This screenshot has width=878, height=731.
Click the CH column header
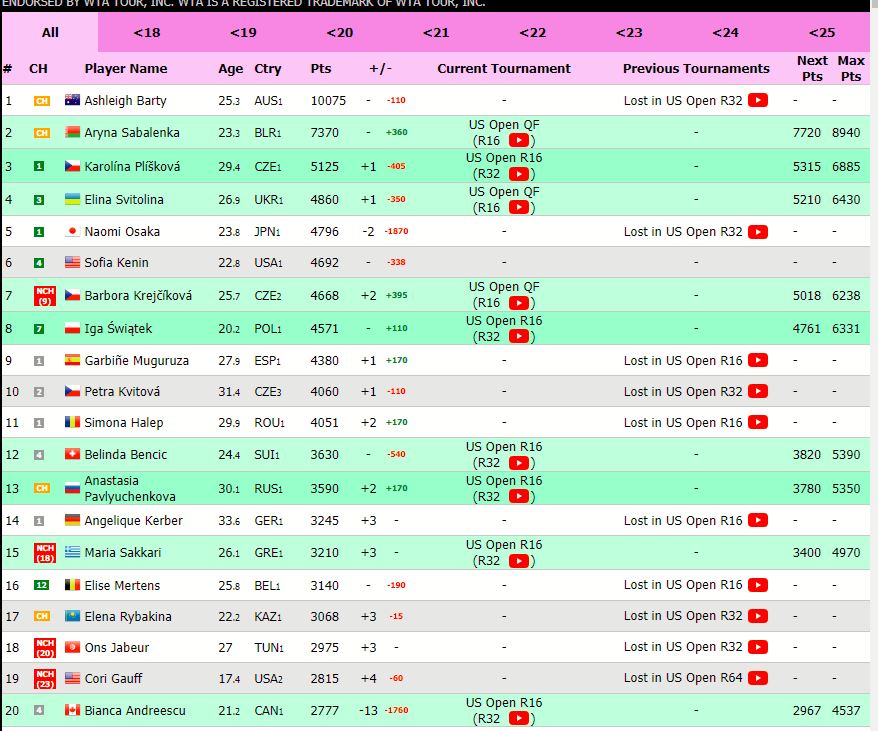coord(38,68)
